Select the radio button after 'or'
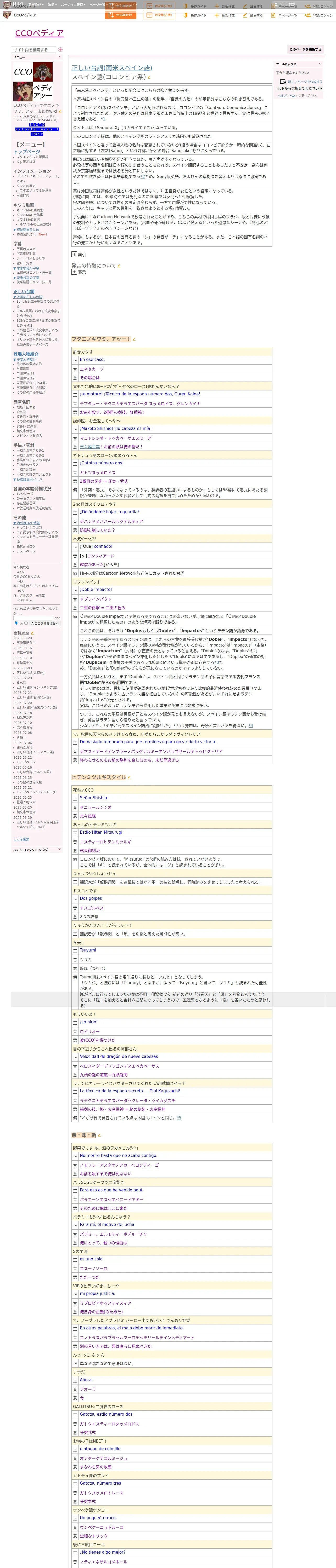 26,623
